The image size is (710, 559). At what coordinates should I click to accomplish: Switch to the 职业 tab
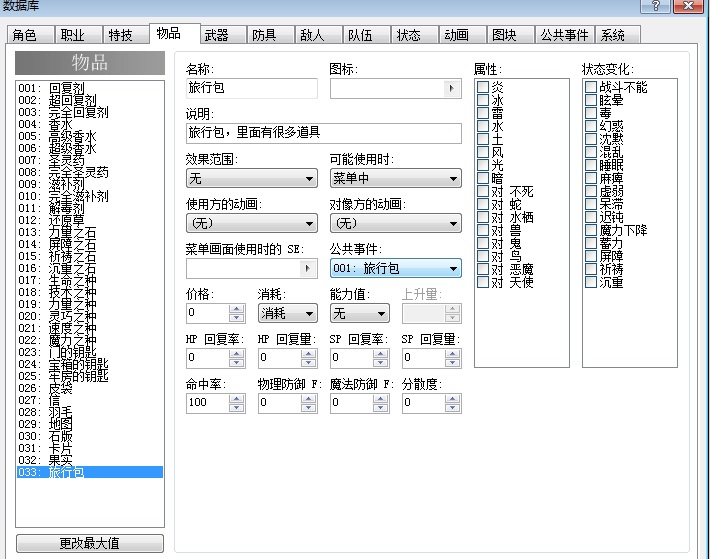click(78, 35)
